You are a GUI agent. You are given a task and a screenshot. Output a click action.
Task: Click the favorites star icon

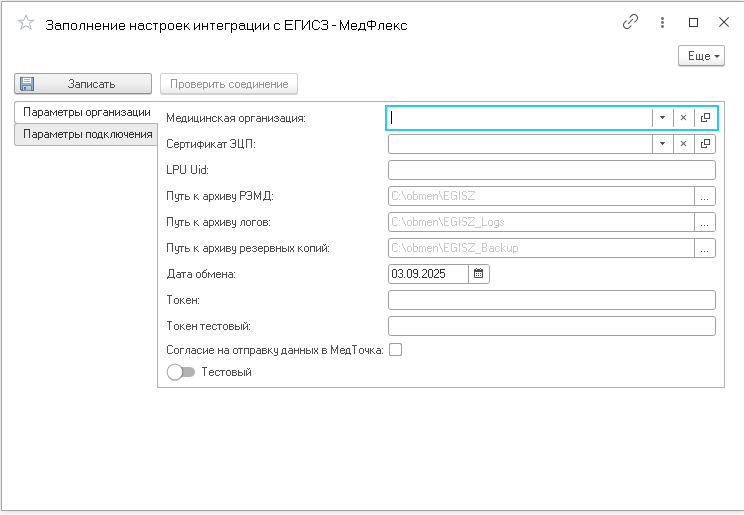coord(26,24)
